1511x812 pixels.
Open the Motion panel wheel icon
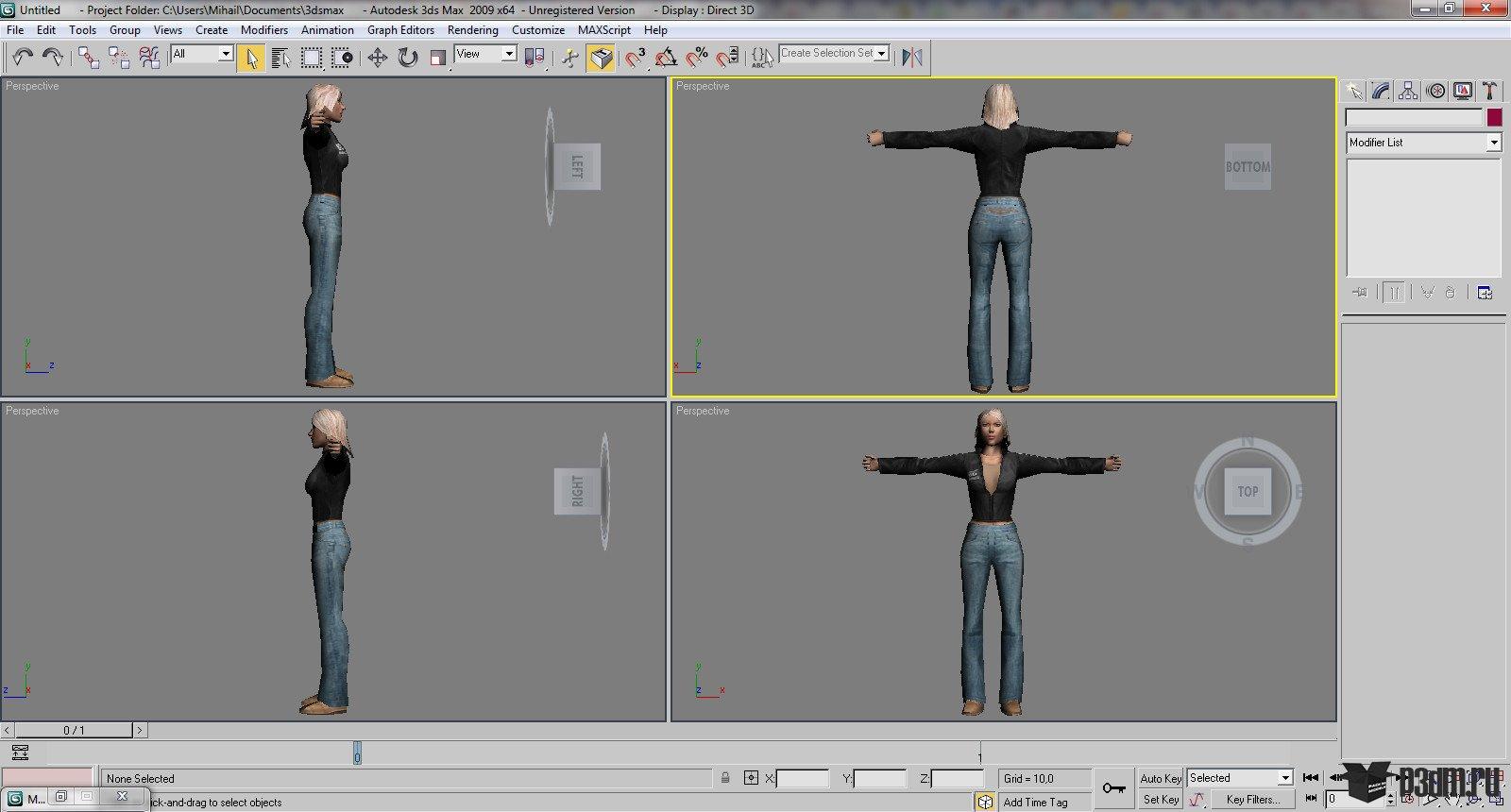(x=1435, y=91)
